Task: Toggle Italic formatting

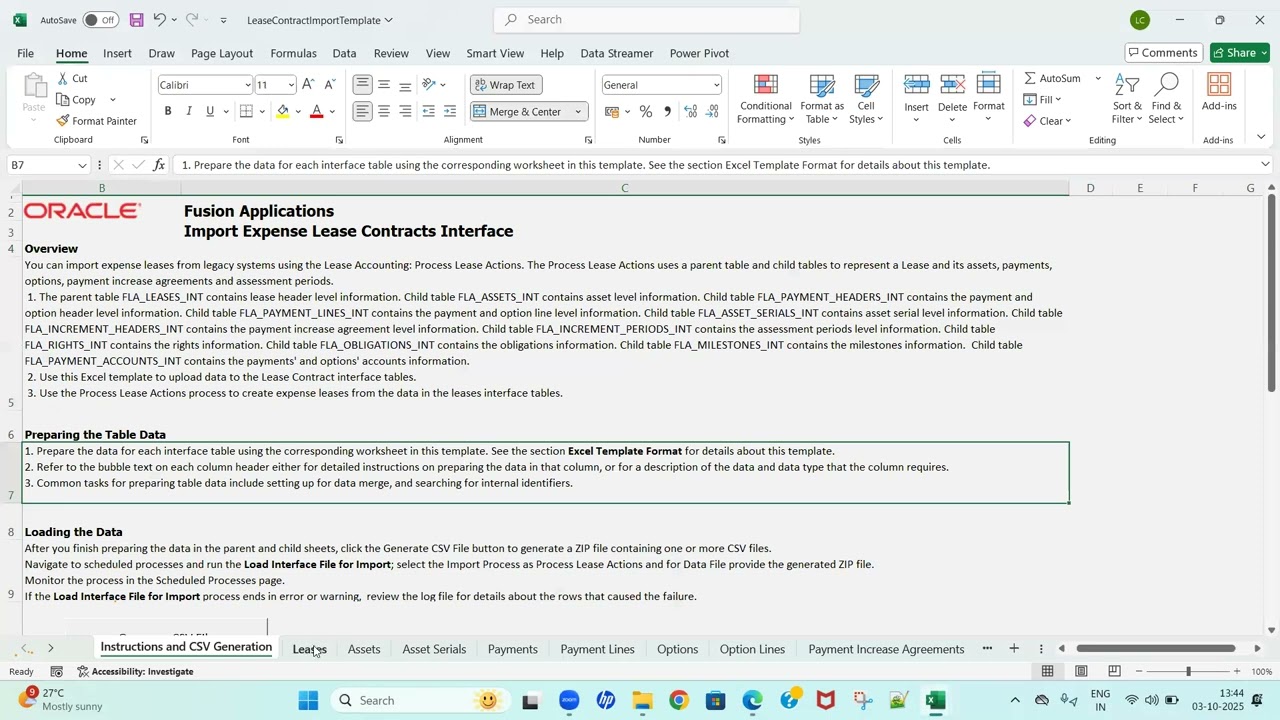Action: pos(189,111)
